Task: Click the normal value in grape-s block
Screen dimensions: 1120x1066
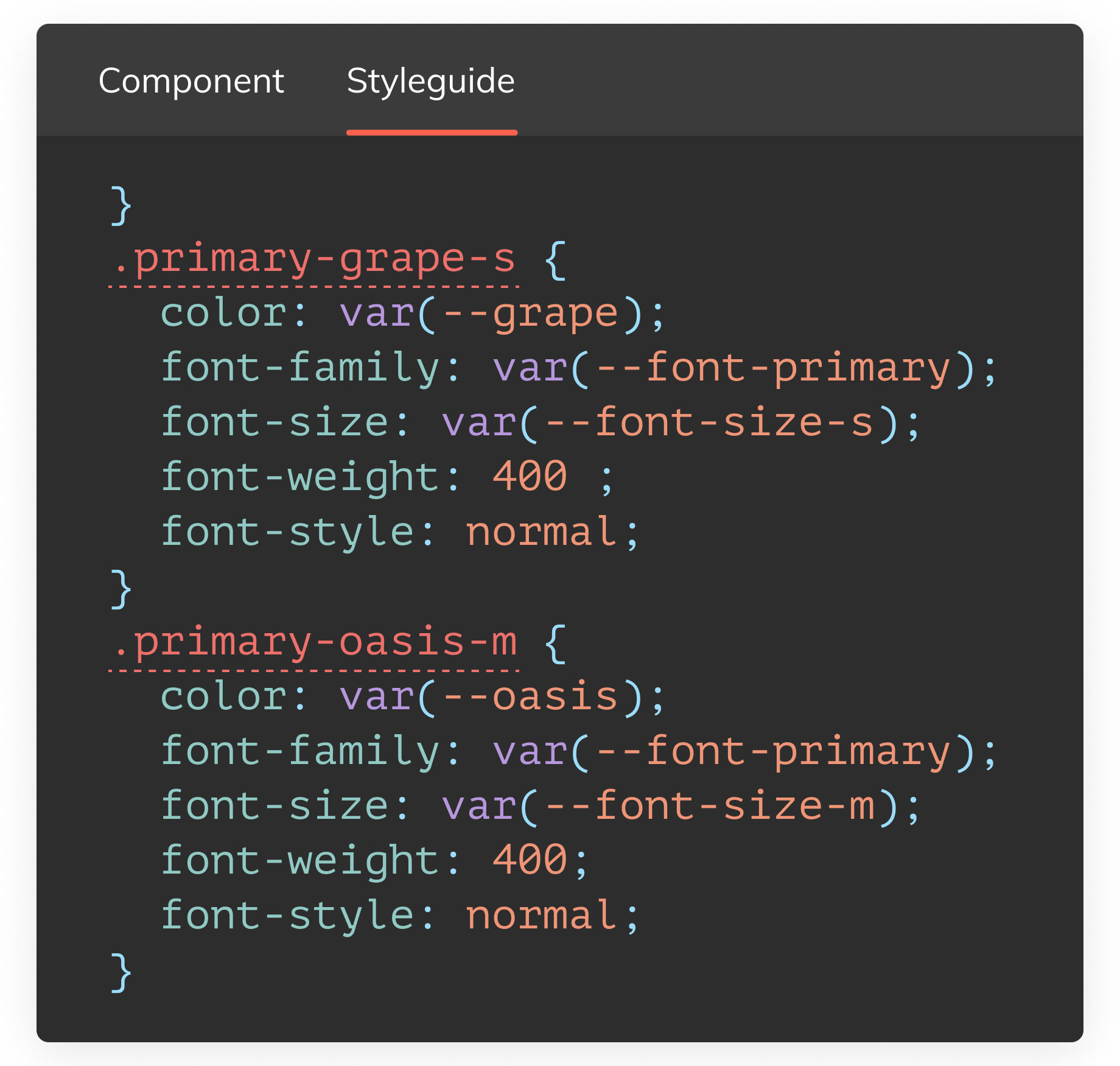Action: pyautogui.click(x=542, y=533)
